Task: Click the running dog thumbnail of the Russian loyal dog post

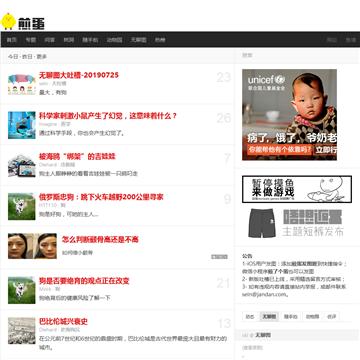Action: pos(22,206)
